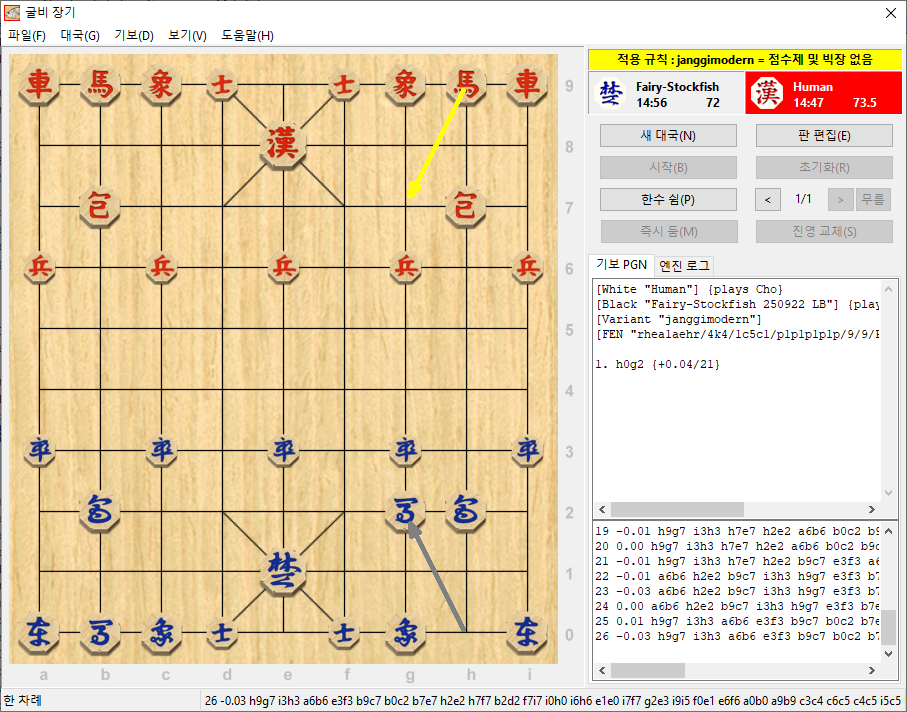The width and height of the screenshot is (907, 712).
Task: Select the blue Cho general piece
Action: (283, 571)
